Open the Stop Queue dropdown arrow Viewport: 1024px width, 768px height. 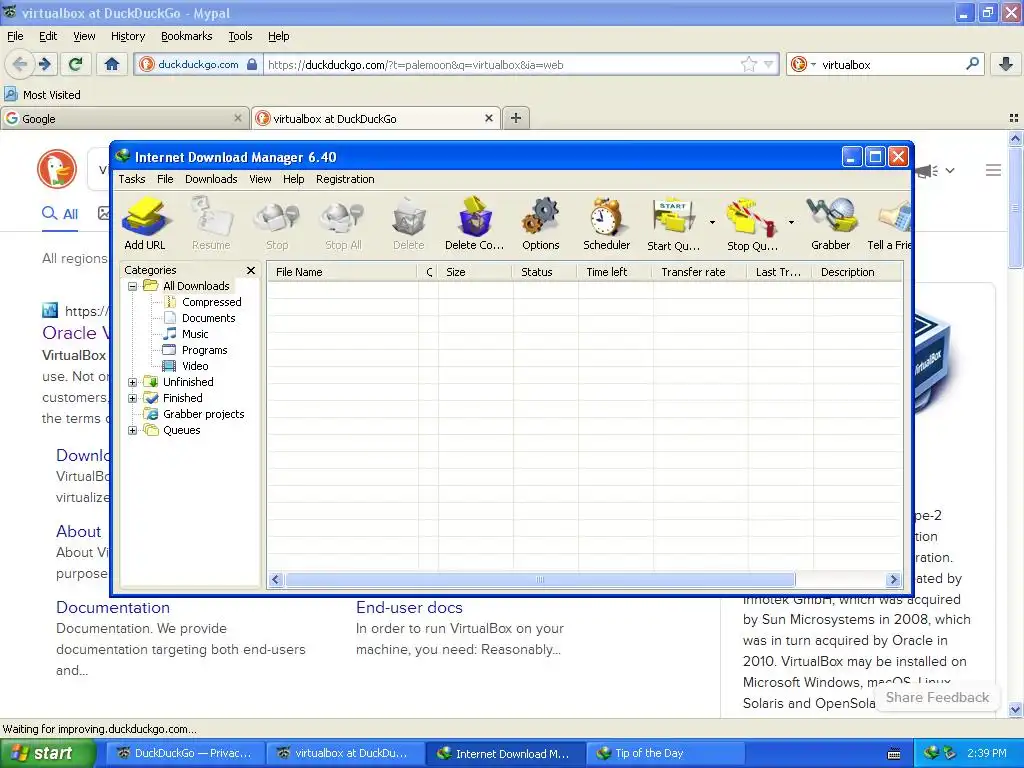(x=791, y=223)
